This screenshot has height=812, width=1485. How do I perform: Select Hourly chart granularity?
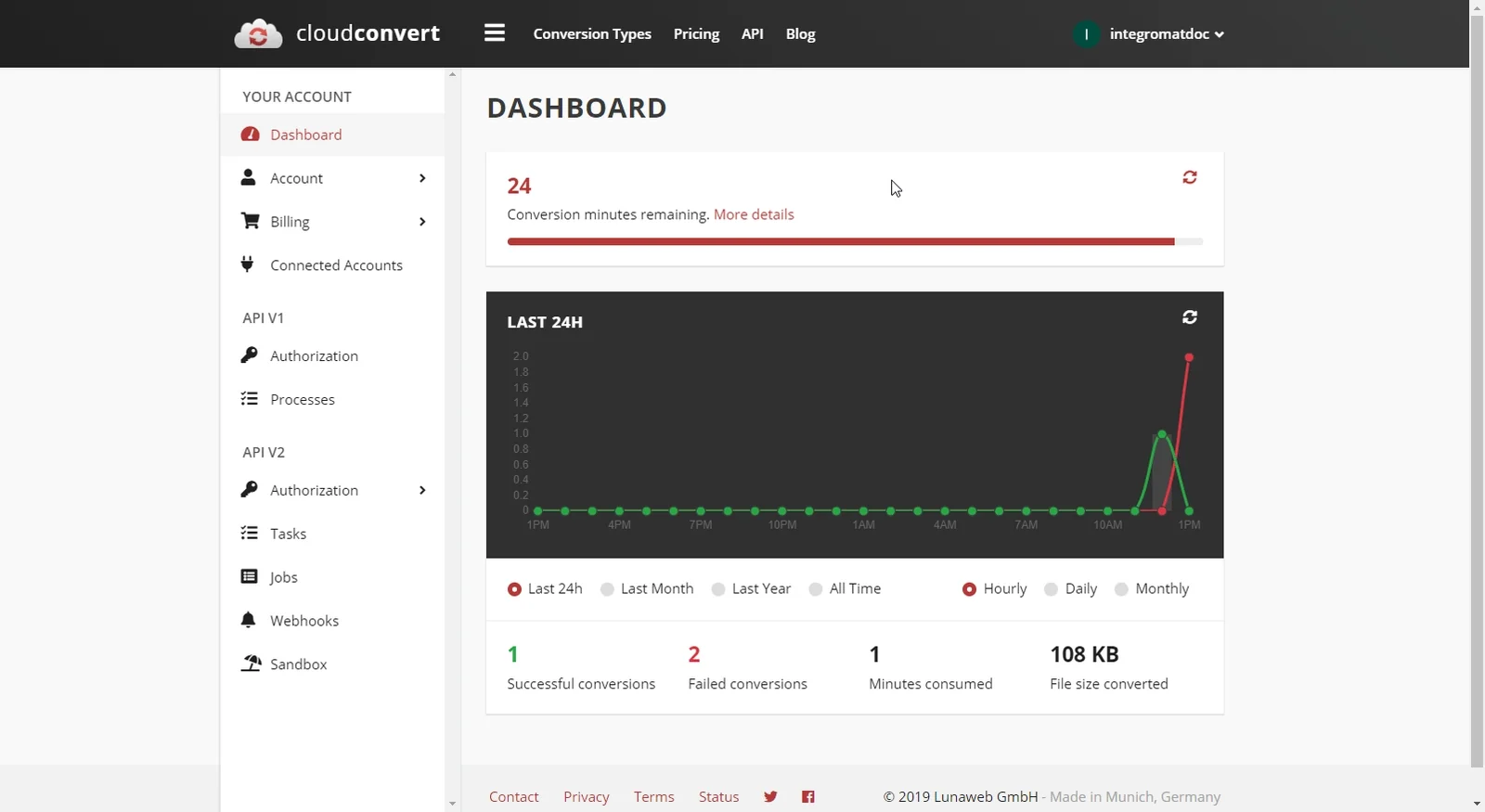tap(994, 589)
